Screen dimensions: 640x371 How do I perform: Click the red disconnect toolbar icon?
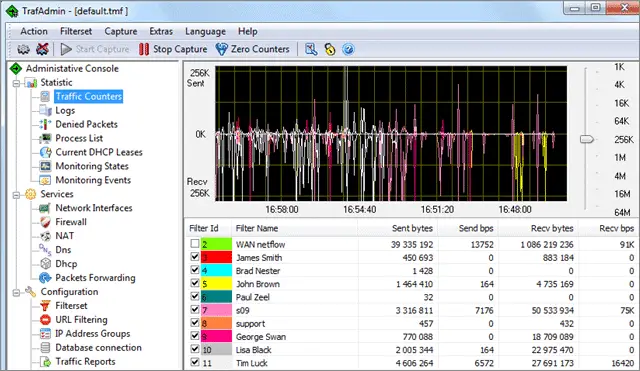42,49
